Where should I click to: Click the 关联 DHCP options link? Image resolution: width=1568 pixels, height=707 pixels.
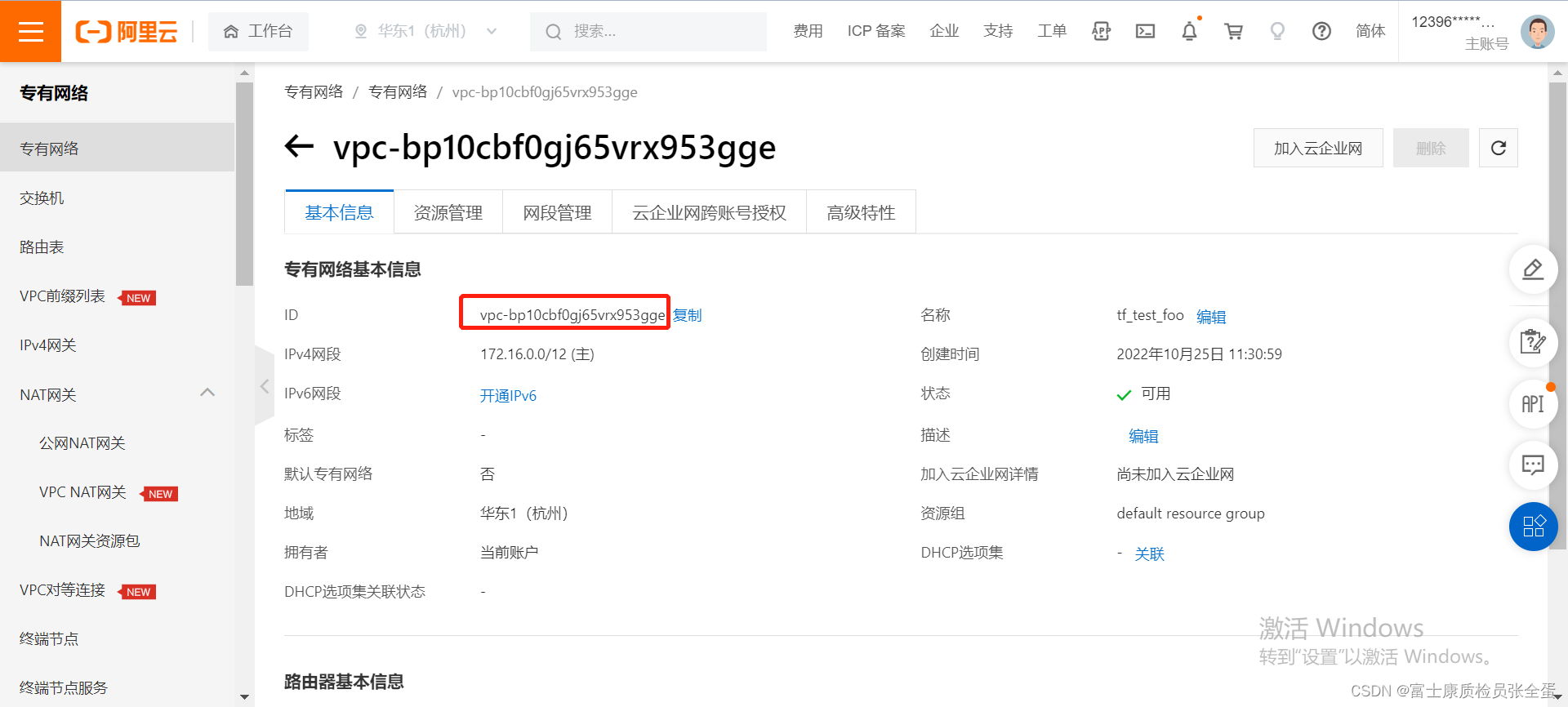click(x=1149, y=554)
